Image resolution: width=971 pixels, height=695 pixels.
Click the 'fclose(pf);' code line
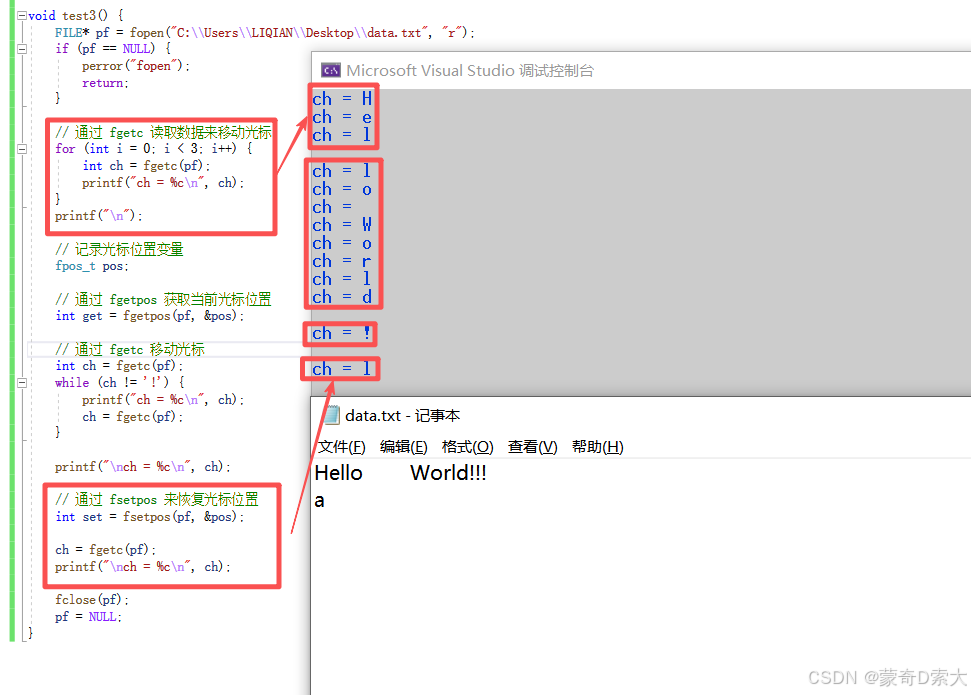pos(92,600)
